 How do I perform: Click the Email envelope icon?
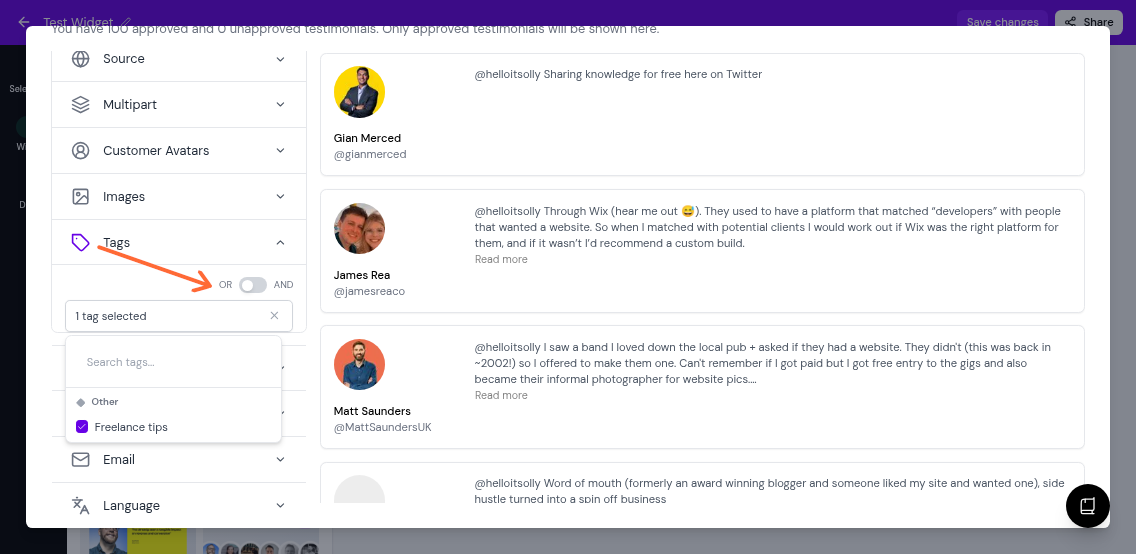click(x=81, y=460)
